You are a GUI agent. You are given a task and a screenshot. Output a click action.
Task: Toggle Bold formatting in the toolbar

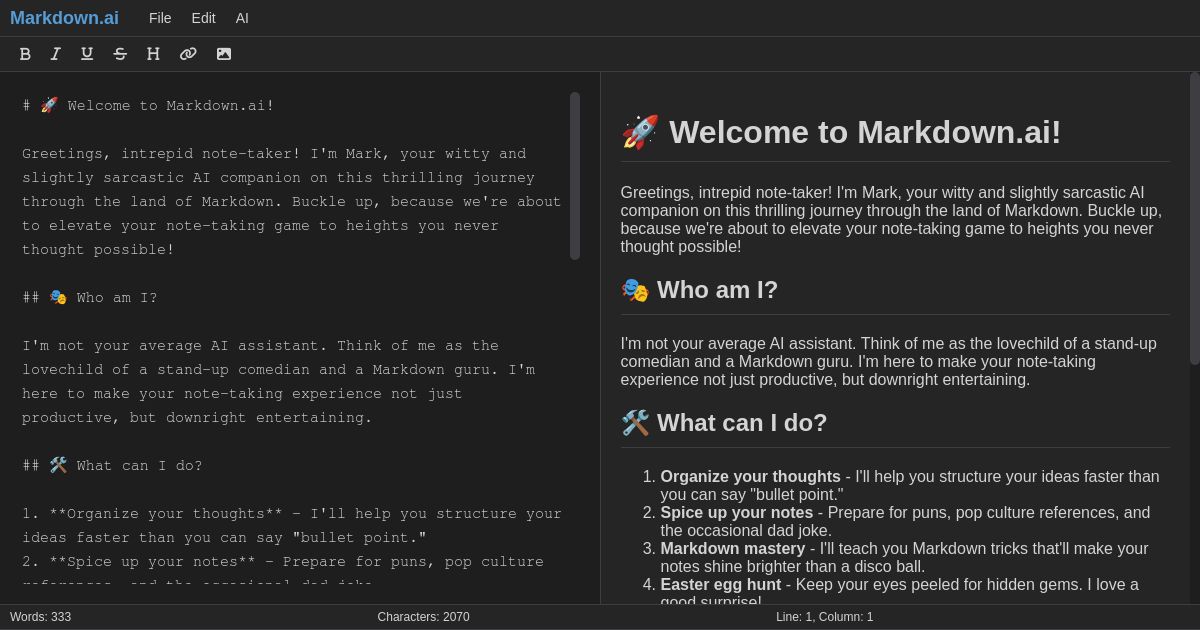click(x=25, y=54)
